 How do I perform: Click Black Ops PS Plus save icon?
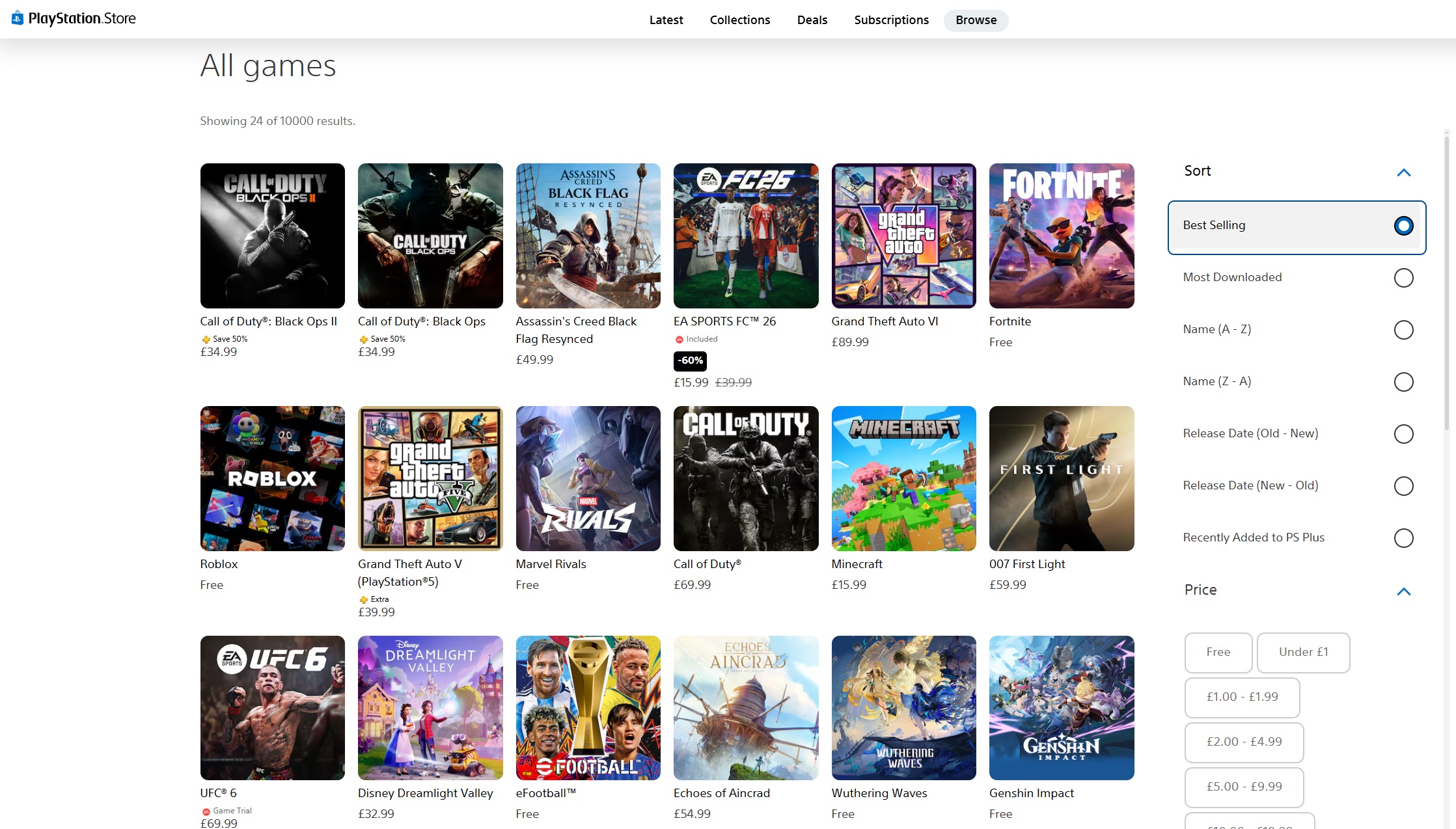coord(363,339)
